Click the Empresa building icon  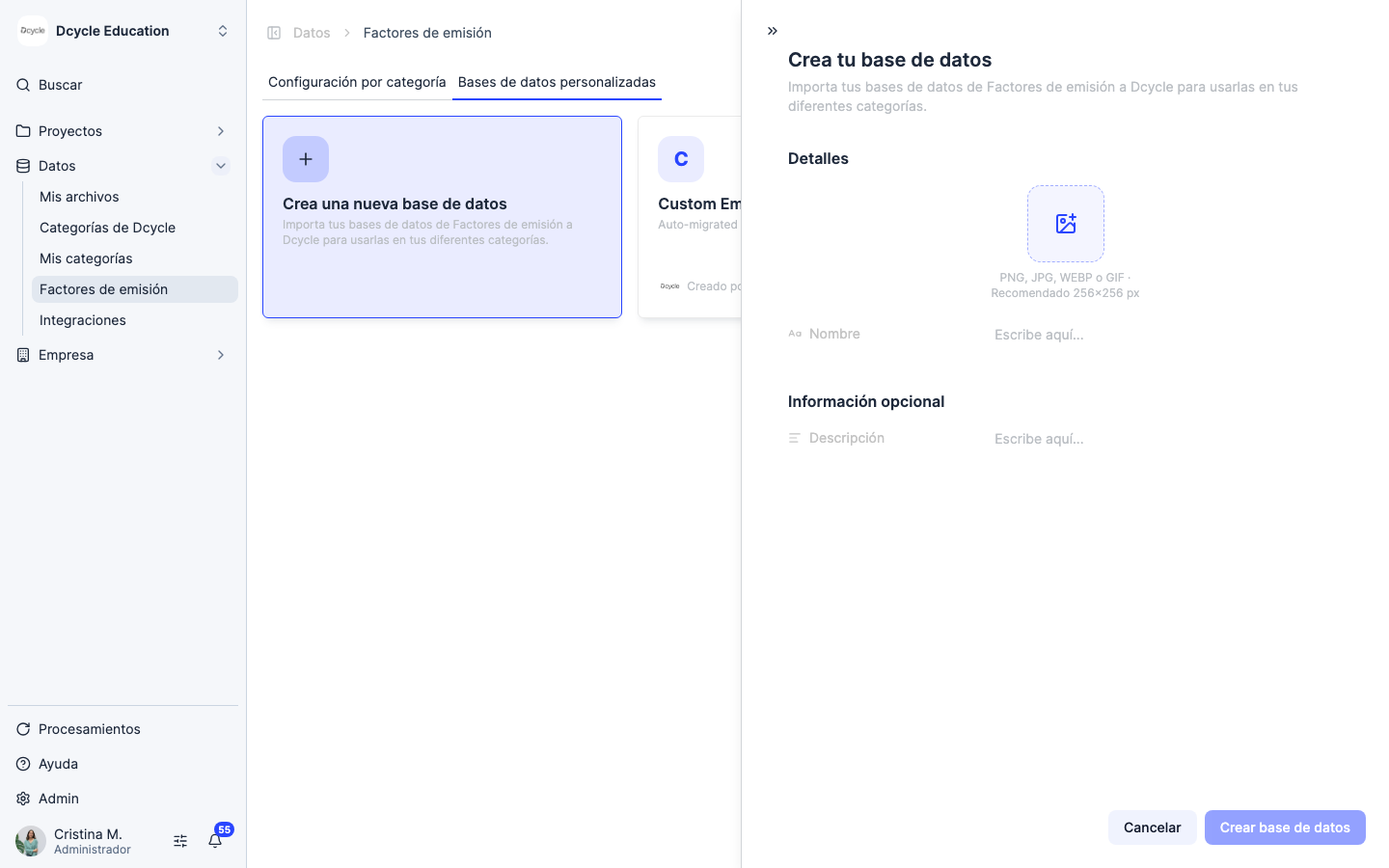coord(23,355)
